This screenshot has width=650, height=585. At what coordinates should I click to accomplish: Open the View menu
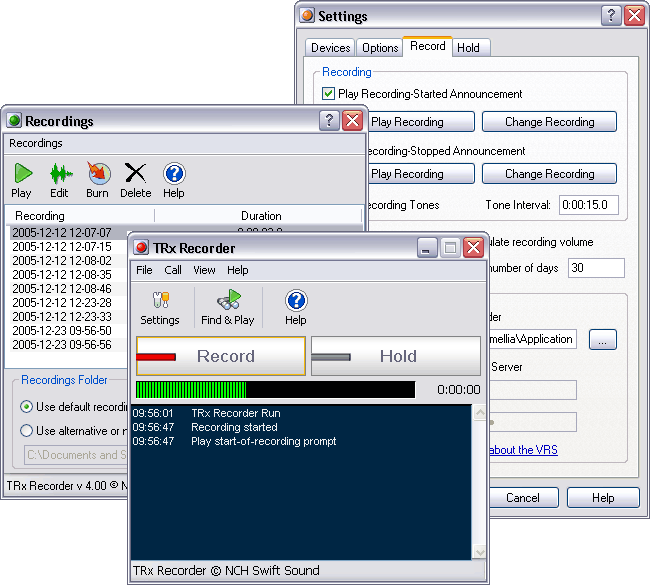[x=204, y=270]
